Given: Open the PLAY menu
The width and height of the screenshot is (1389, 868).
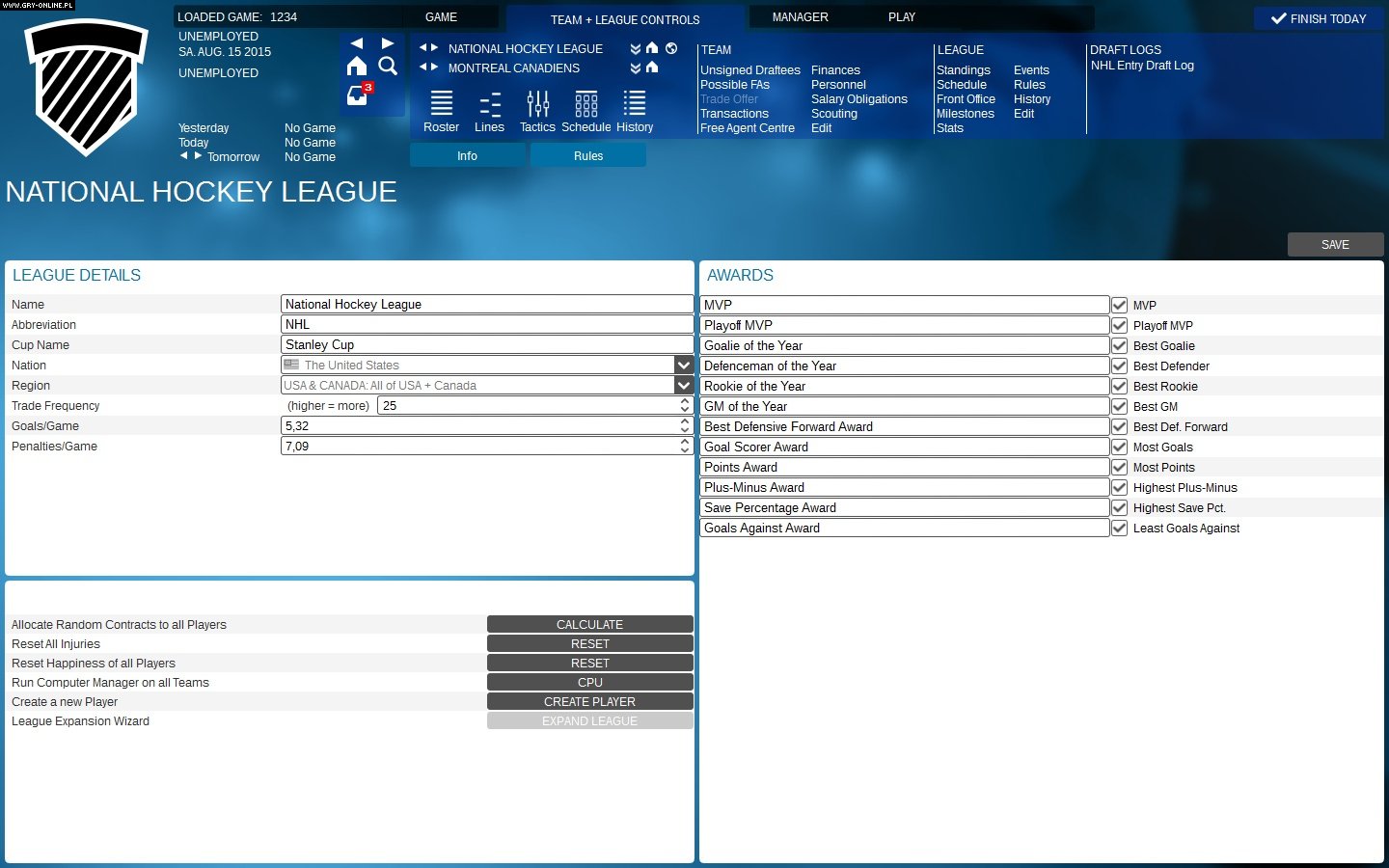Looking at the screenshot, I should 902,17.
